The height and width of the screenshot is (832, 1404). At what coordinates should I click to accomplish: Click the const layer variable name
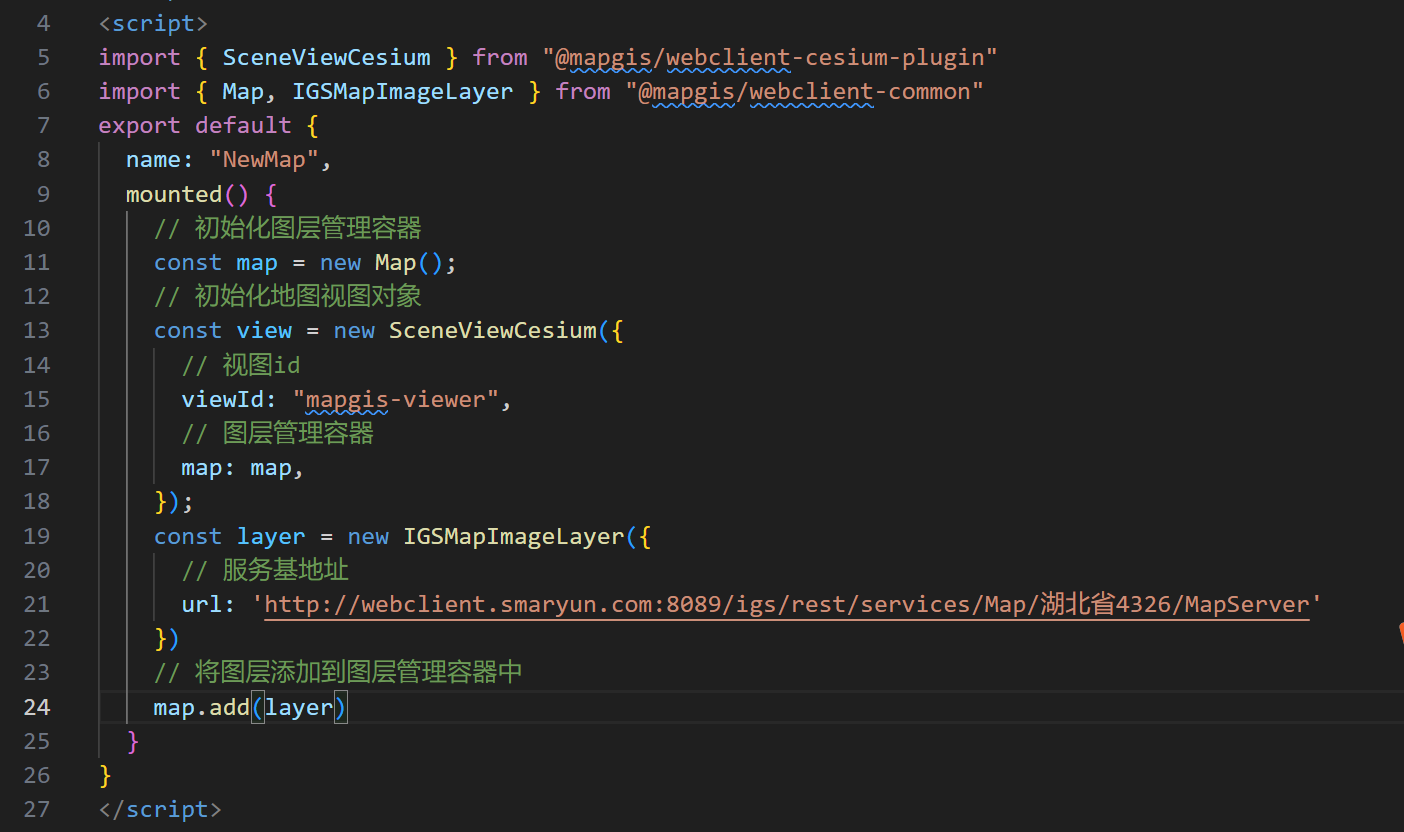coord(270,537)
